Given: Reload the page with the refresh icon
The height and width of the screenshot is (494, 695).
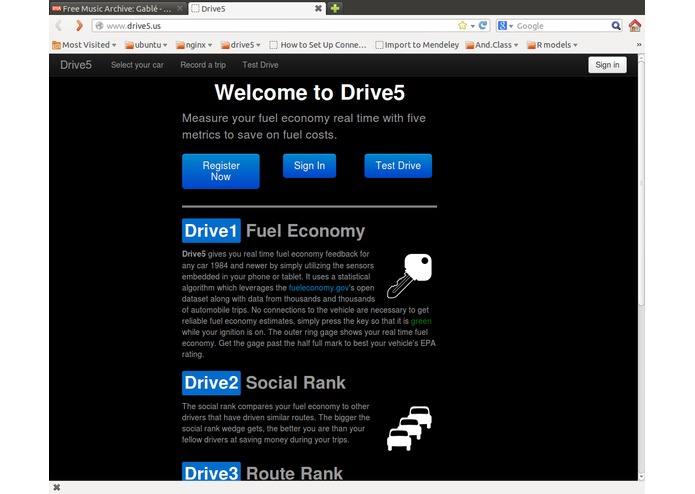Looking at the screenshot, I should click(483, 26).
